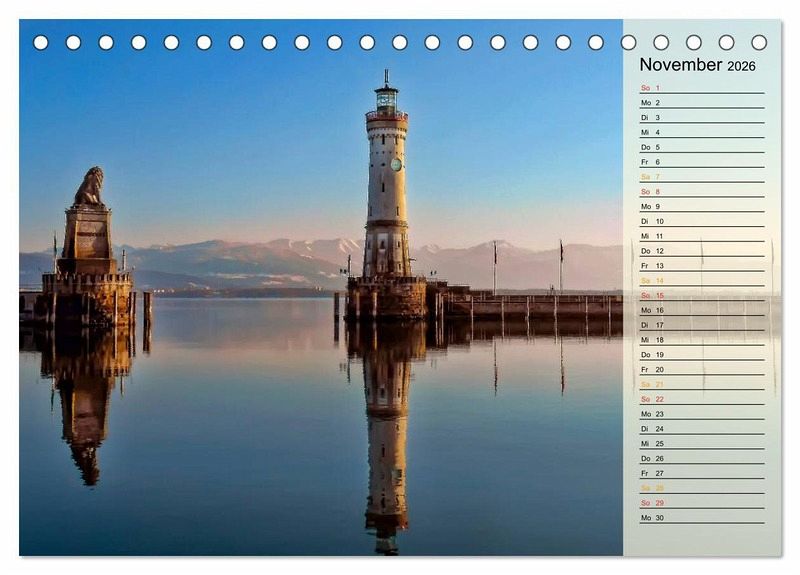The image size is (800, 575).
Task: Click the November 2026 calendar heading
Action: (x=697, y=65)
